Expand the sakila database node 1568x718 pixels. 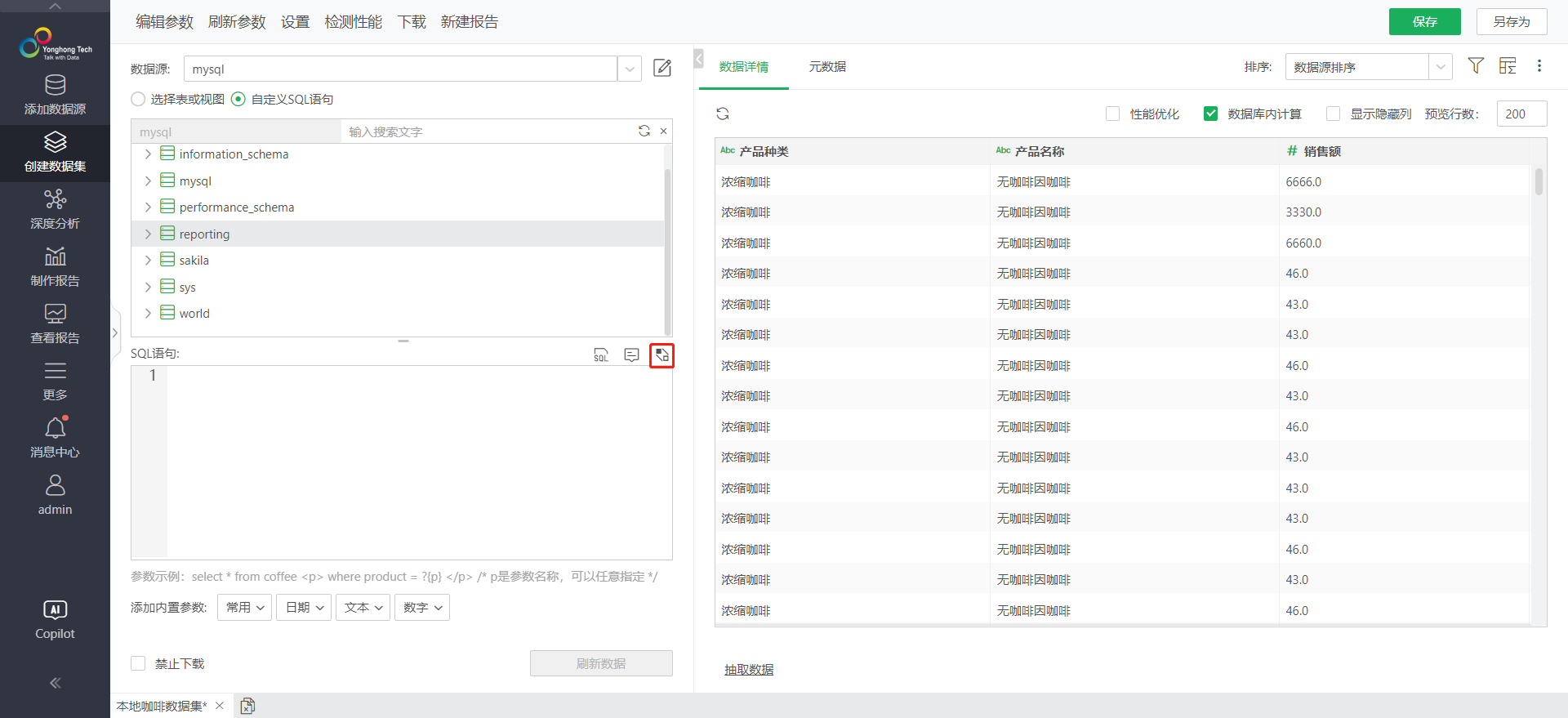point(148,260)
